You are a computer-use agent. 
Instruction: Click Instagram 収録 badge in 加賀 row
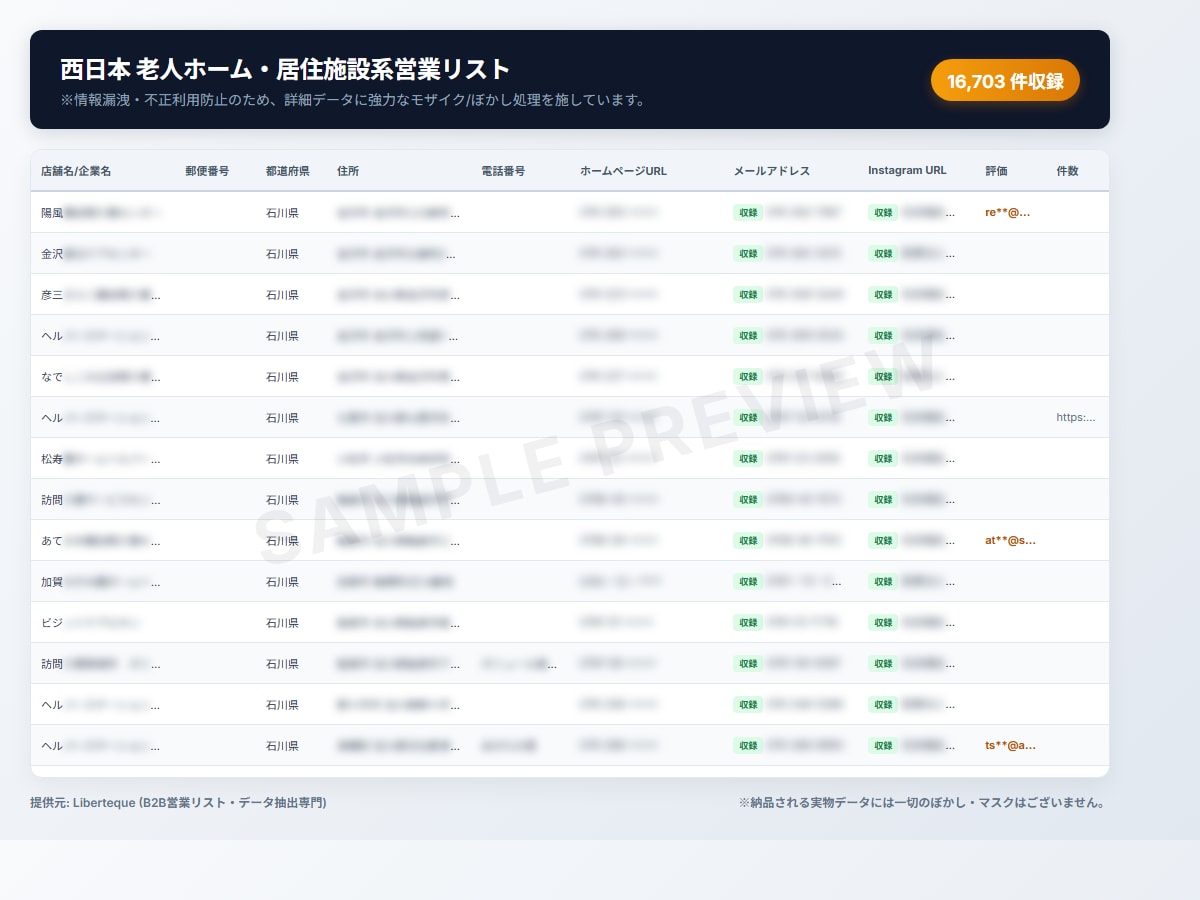click(883, 582)
